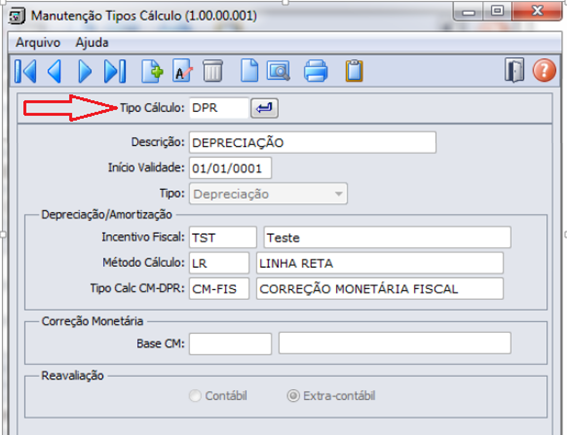Viewport: 567px width, 435px height.
Task: Click the Tipo Cálculo field DPR
Action: (219, 108)
